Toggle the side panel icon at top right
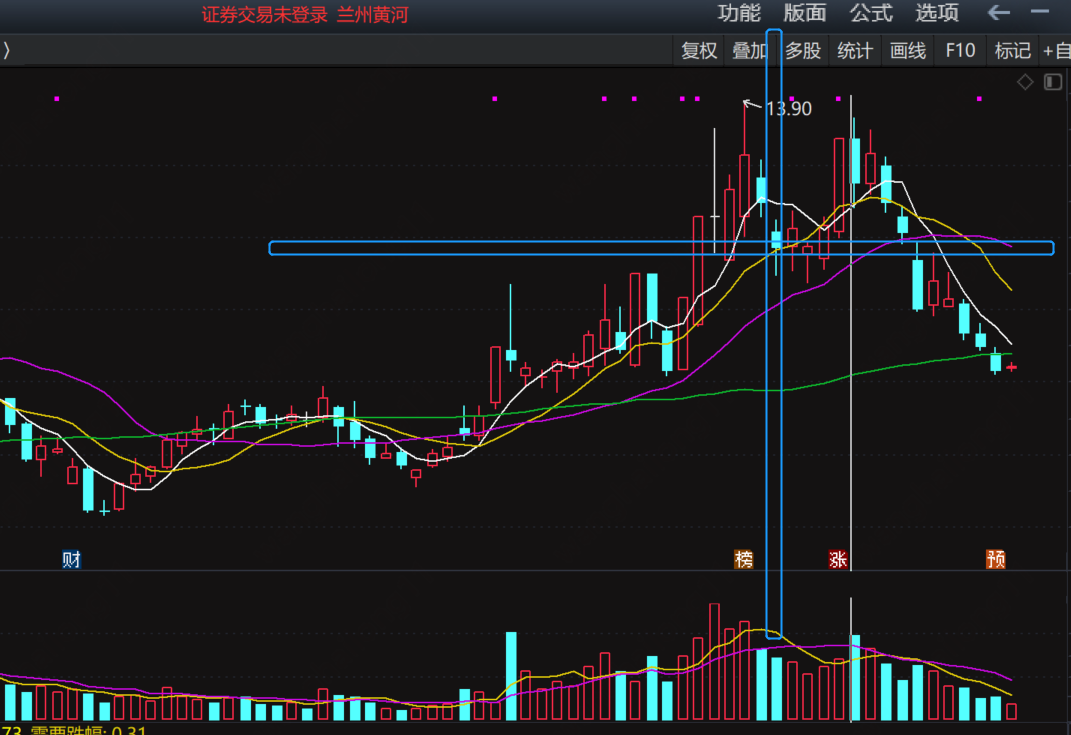This screenshot has width=1071, height=735. [1053, 83]
